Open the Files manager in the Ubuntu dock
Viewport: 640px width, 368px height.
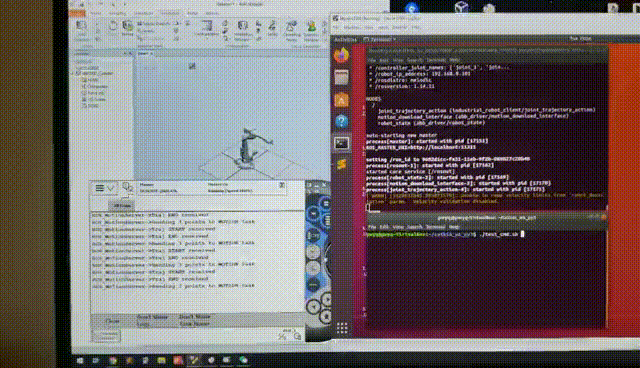tap(341, 77)
